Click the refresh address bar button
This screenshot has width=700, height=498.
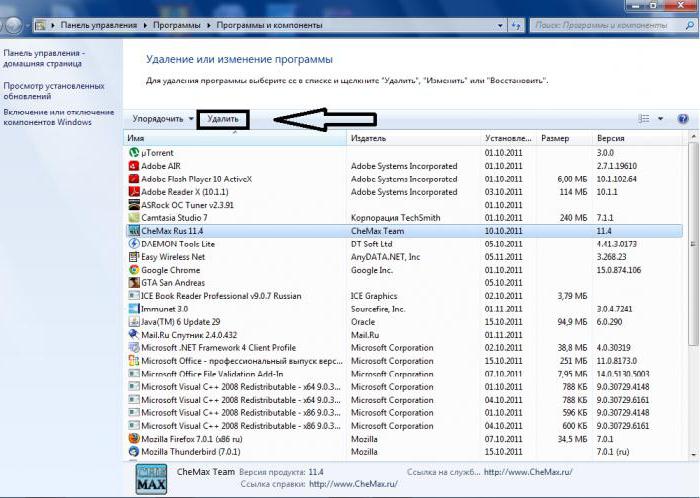[x=516, y=25]
